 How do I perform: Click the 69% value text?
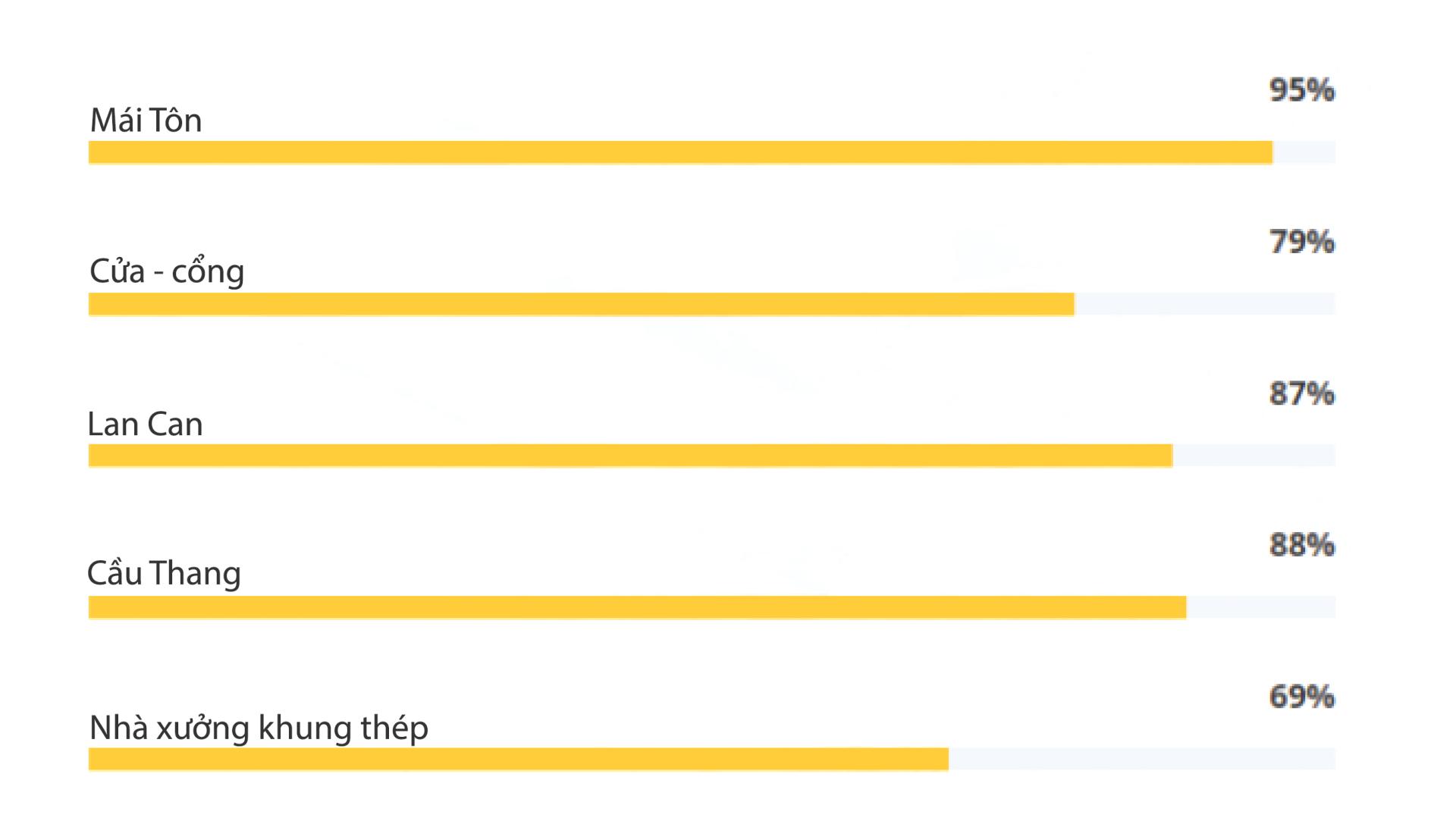(1301, 696)
